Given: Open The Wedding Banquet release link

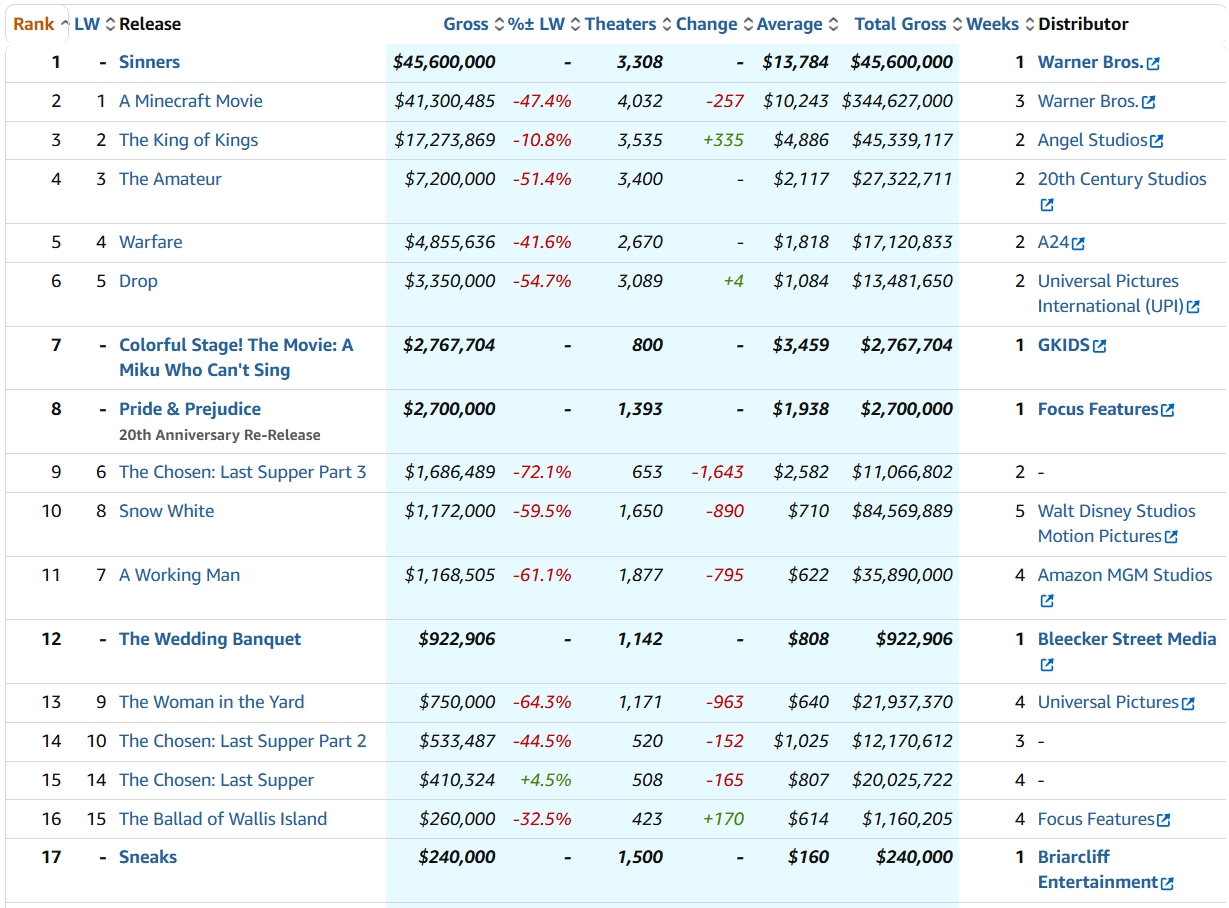Looking at the screenshot, I should [x=210, y=639].
